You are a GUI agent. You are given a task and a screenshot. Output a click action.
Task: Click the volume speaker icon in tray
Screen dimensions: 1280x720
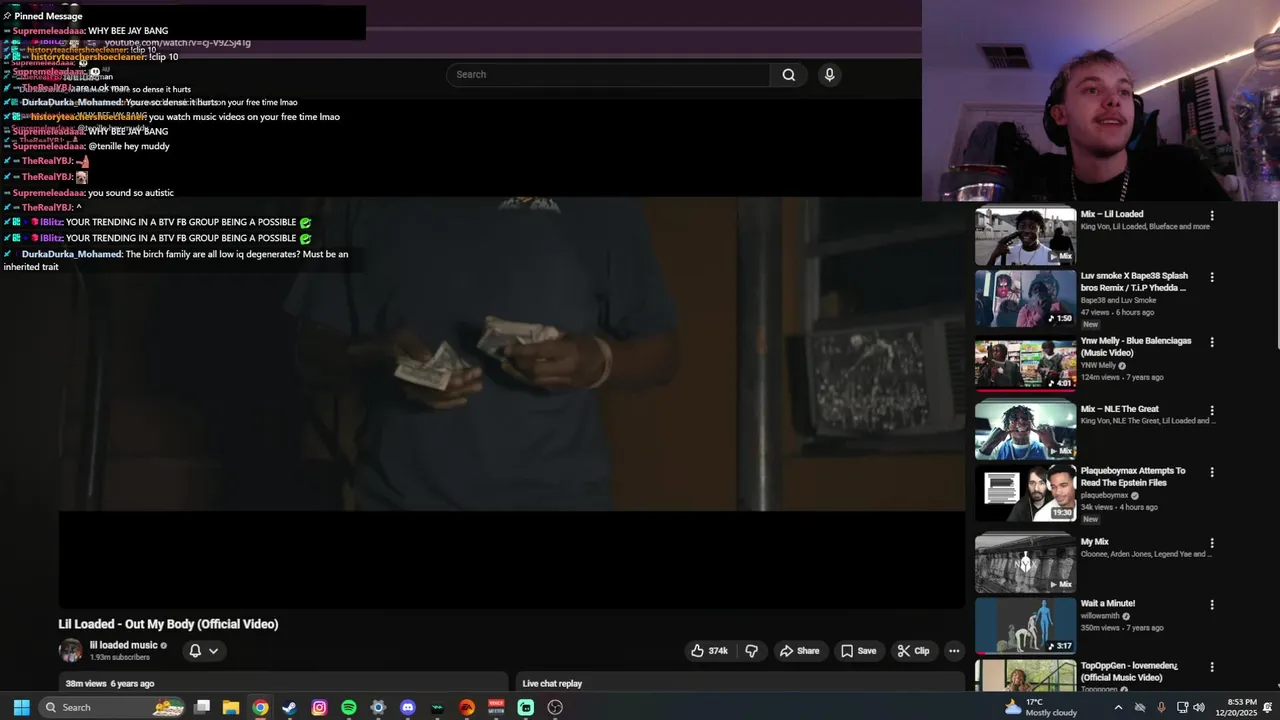tap(1199, 707)
